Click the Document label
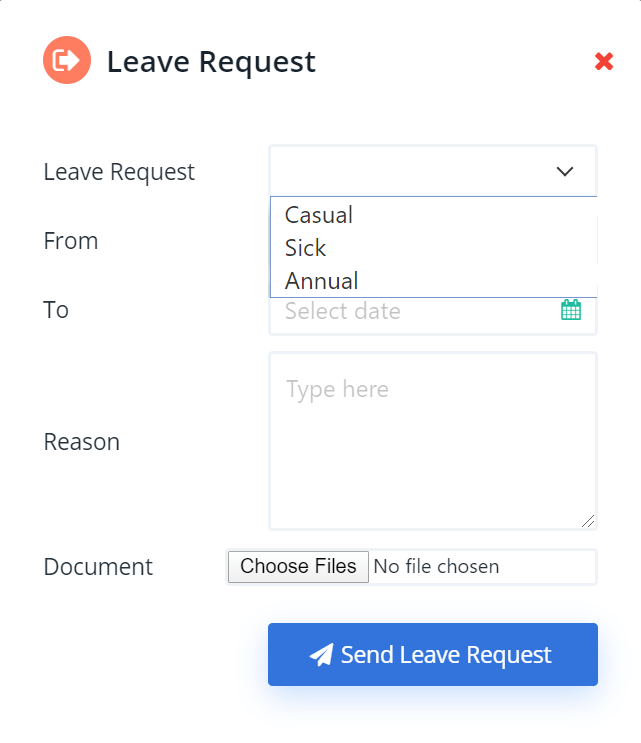Image resolution: width=641 pixels, height=743 pixels. click(x=98, y=567)
